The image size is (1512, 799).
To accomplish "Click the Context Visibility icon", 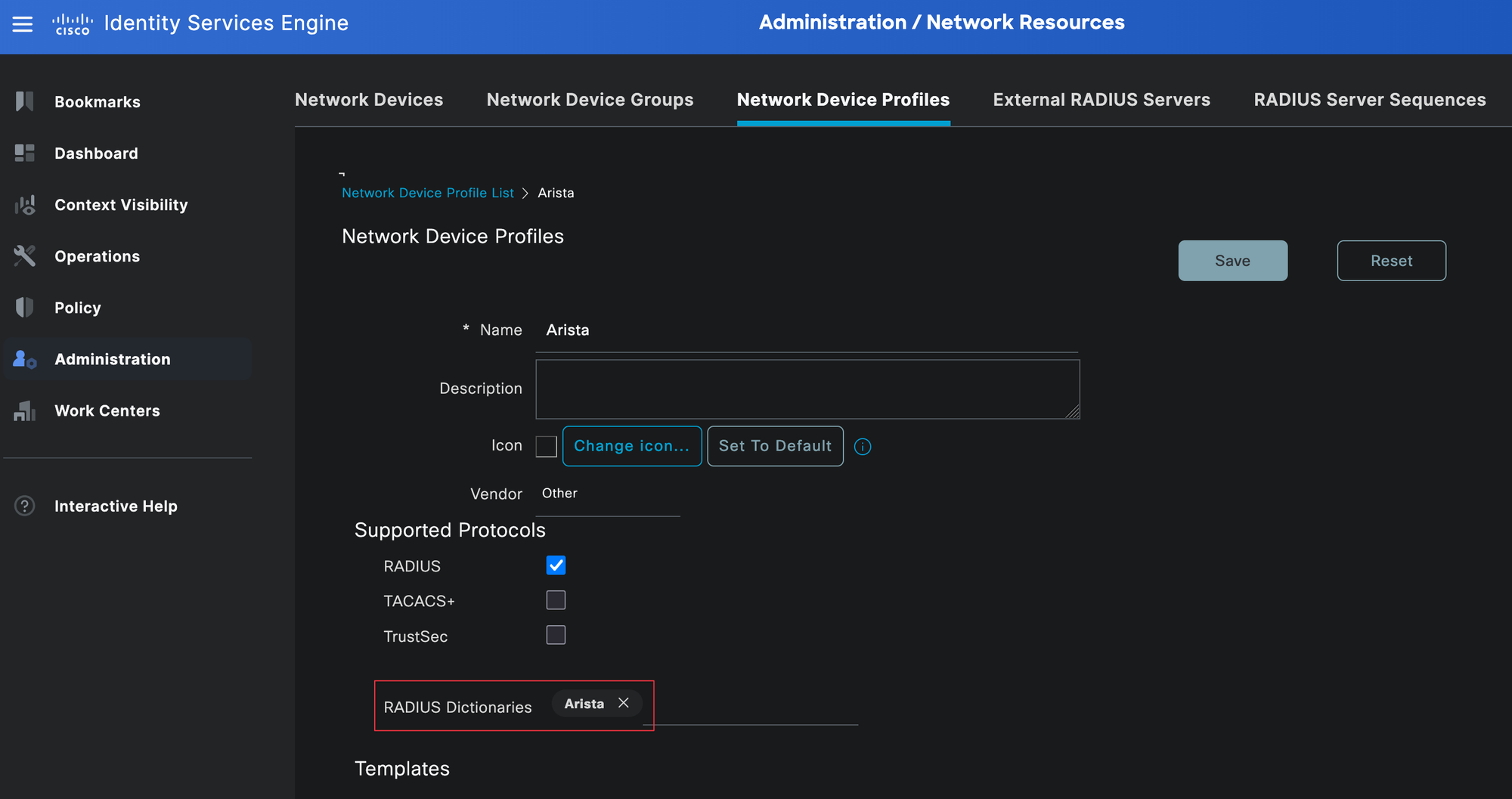I will click(24, 205).
